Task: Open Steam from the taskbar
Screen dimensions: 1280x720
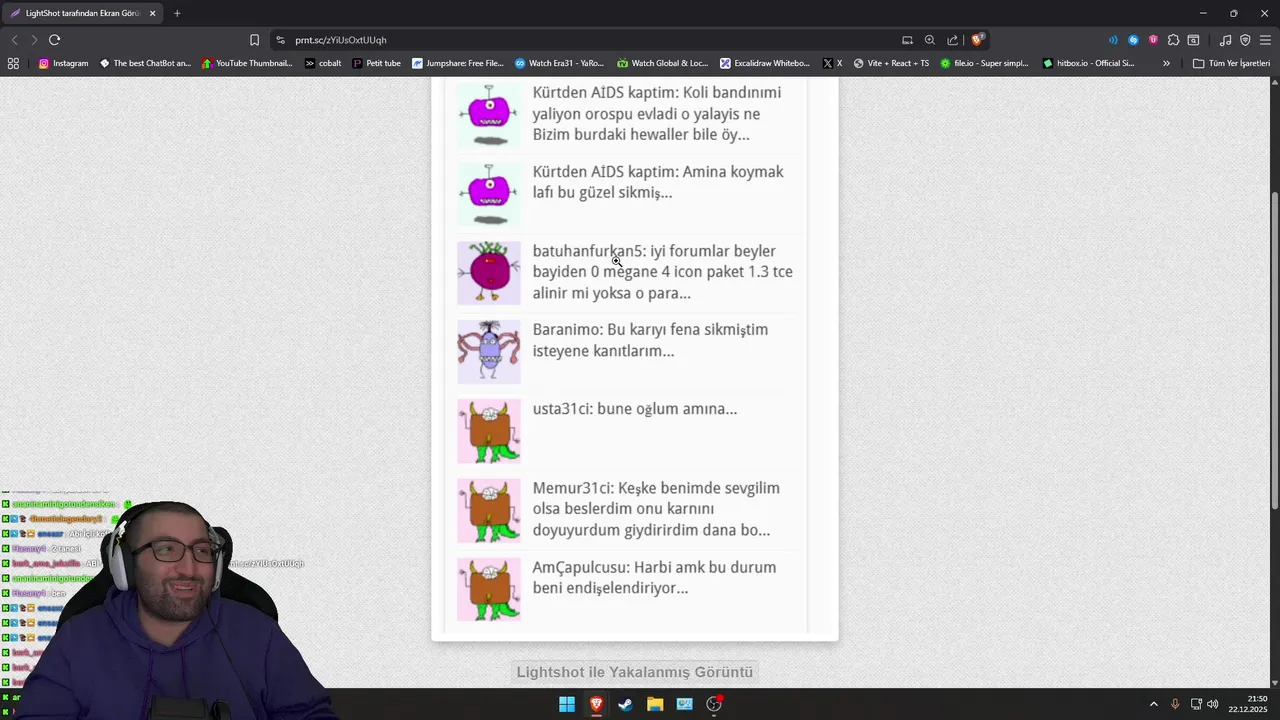Action: click(x=625, y=704)
